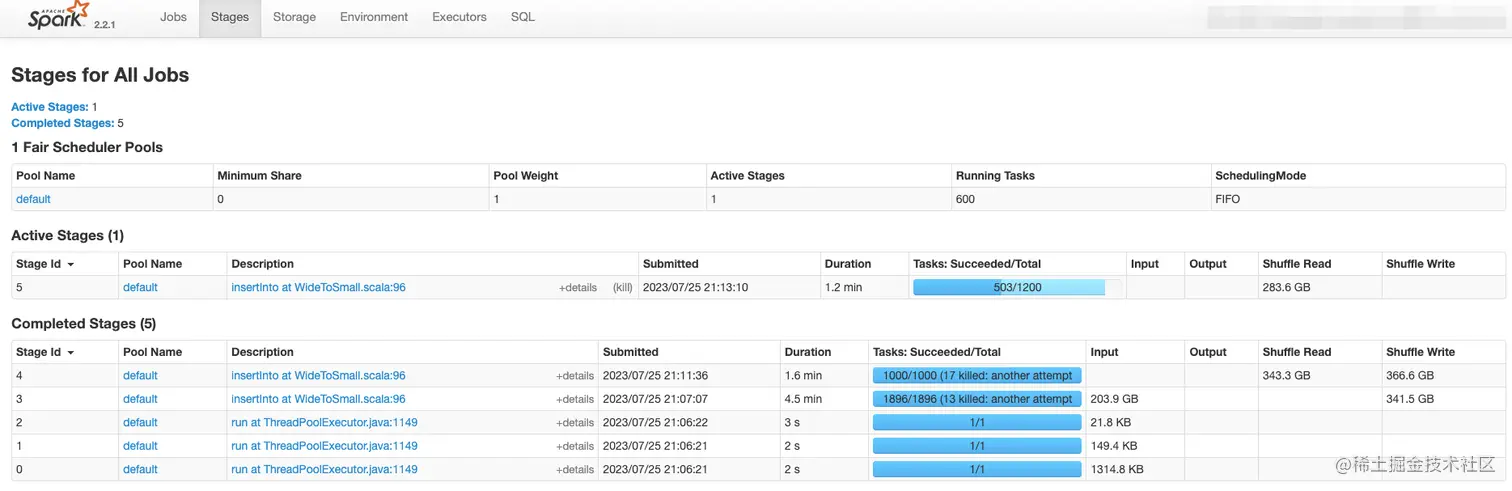Select the 21.8 KB input value
The height and width of the screenshot is (491, 1512).
point(1111,423)
